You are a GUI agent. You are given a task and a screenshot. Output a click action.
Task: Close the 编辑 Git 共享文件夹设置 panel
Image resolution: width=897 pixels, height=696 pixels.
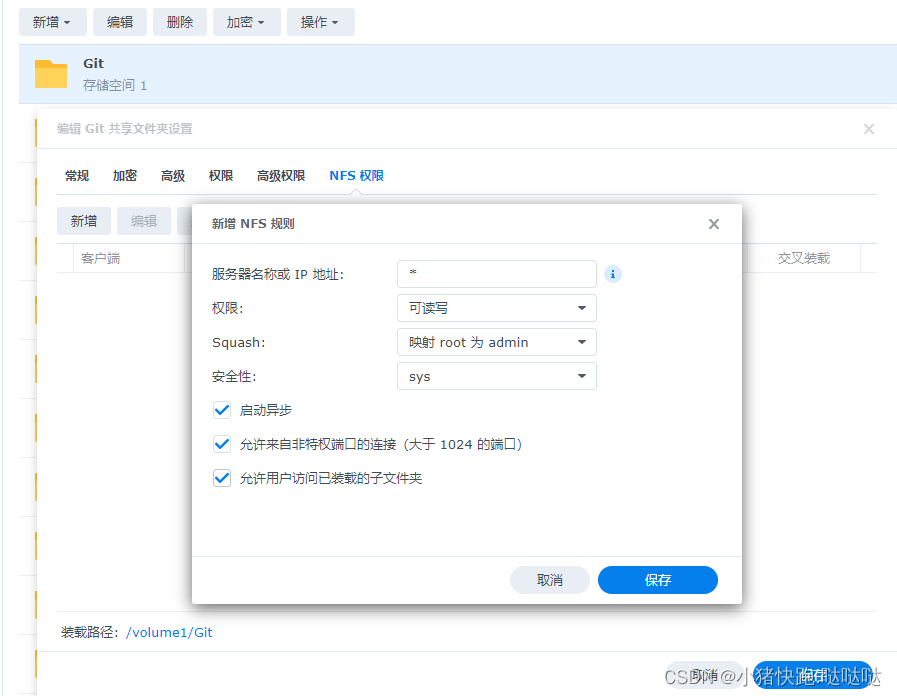tap(869, 128)
